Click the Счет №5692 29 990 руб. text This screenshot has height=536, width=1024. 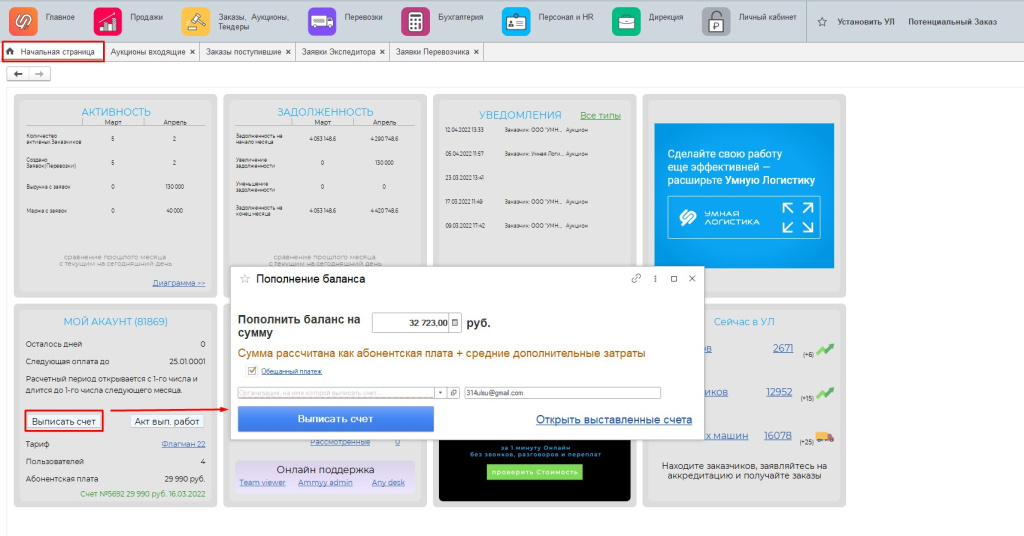pos(142,494)
